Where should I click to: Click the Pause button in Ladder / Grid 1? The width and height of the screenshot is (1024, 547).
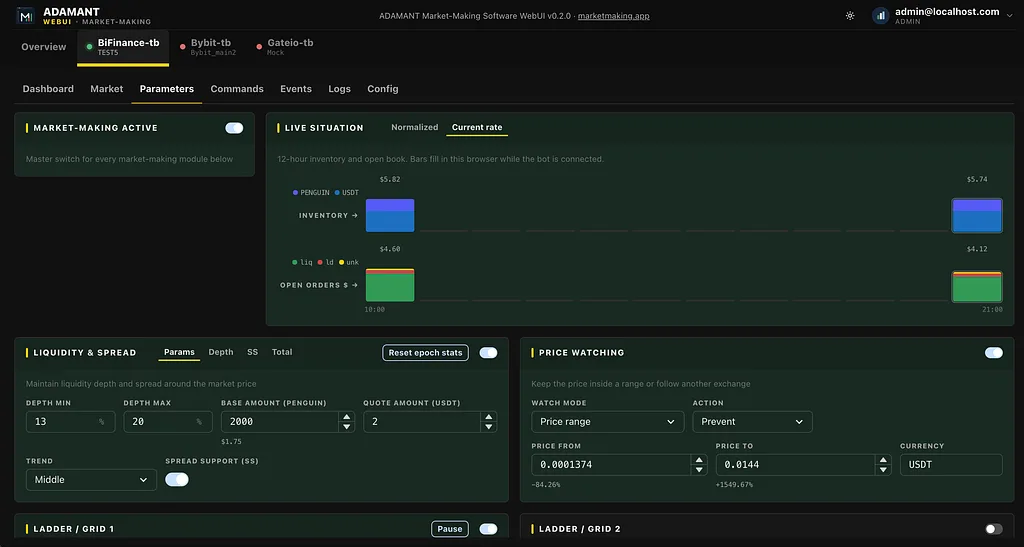[x=449, y=529]
